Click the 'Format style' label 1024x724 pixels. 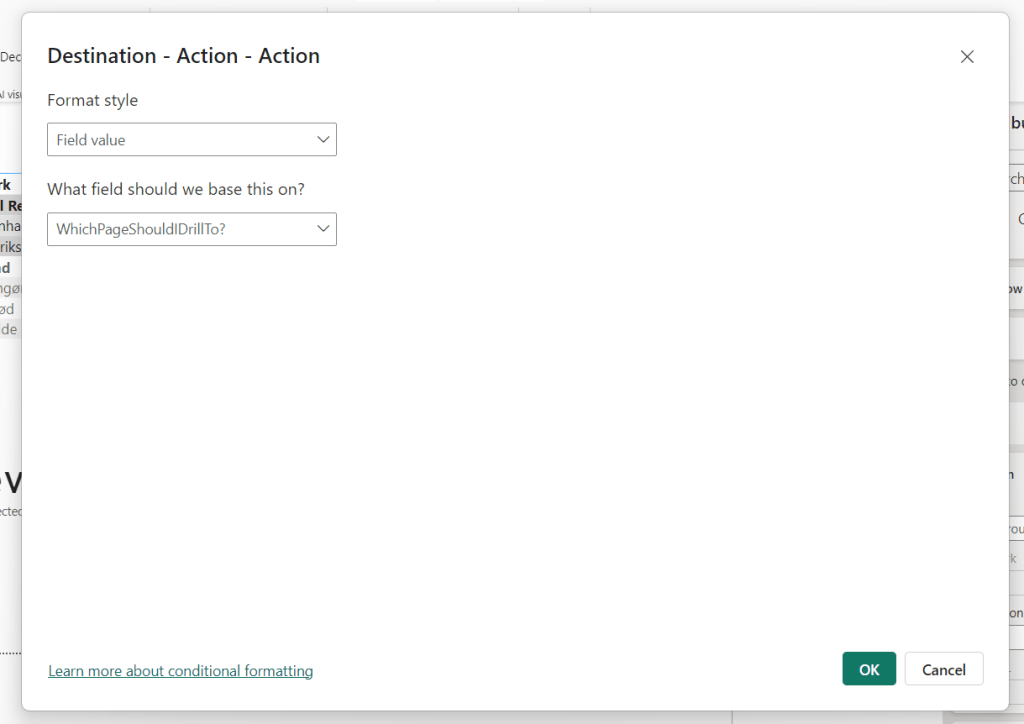coord(92,100)
